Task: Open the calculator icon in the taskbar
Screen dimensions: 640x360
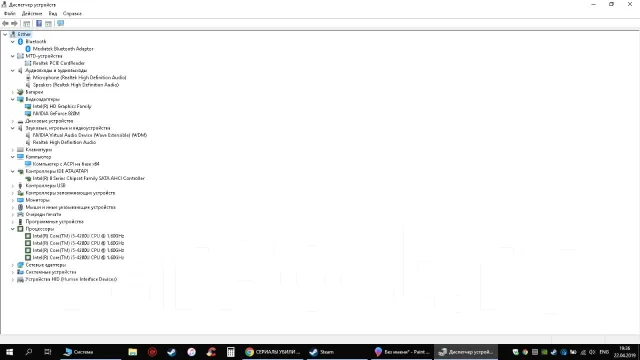Action: [x=231, y=352]
